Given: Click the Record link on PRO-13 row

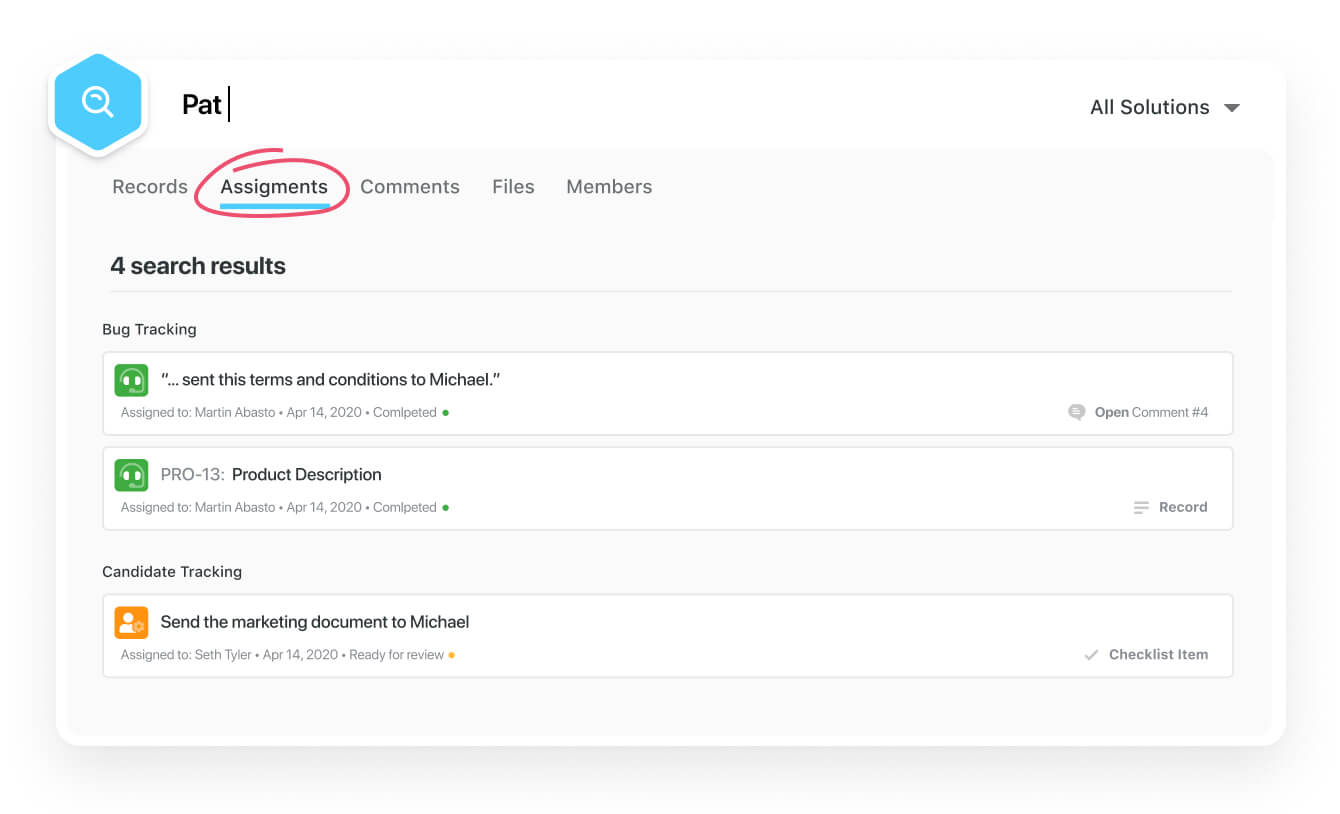Looking at the screenshot, I should coord(1183,507).
